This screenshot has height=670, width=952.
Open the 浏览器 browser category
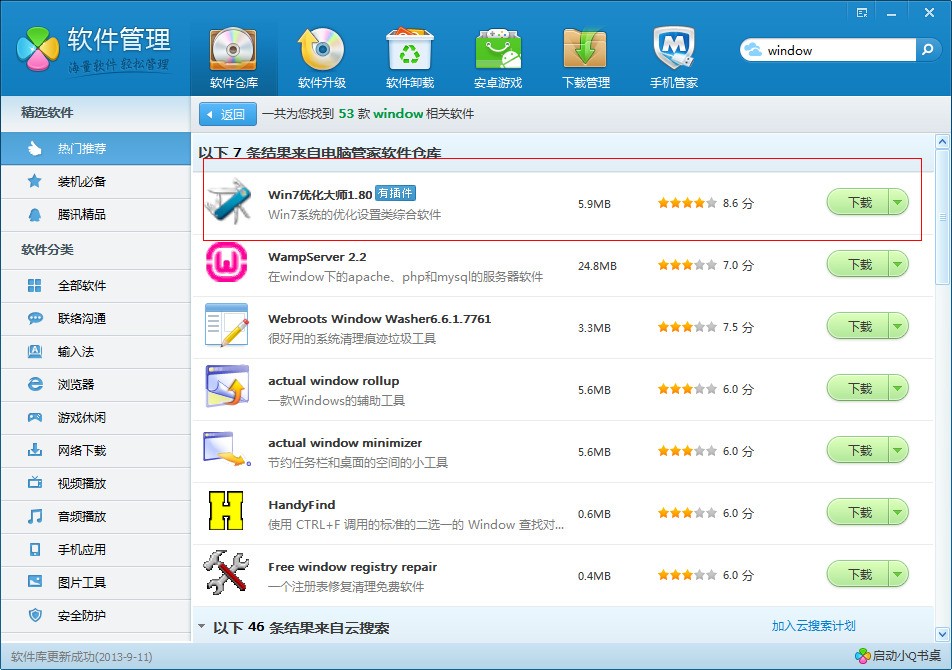(x=95, y=384)
